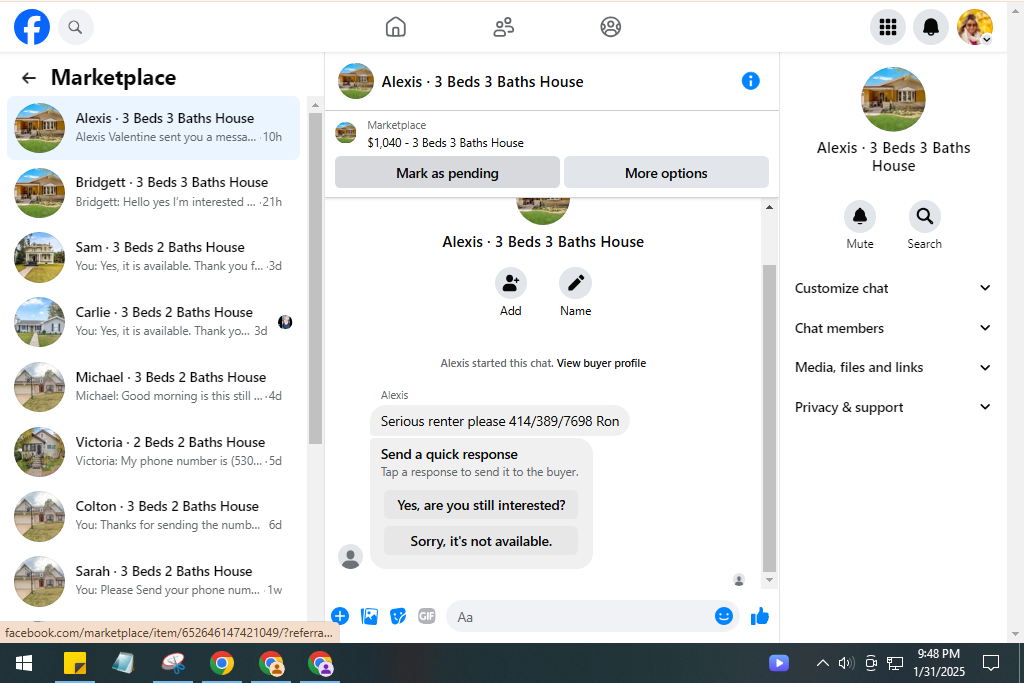Open View buyer profile link

(x=601, y=363)
